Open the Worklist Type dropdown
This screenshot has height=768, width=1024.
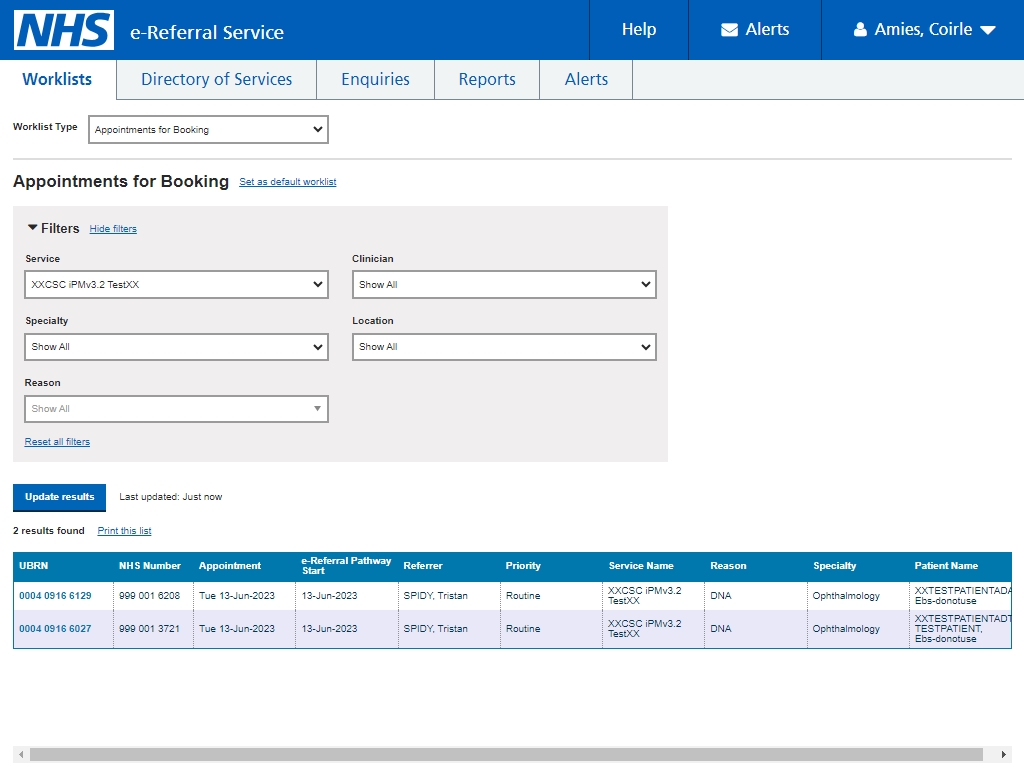208,129
